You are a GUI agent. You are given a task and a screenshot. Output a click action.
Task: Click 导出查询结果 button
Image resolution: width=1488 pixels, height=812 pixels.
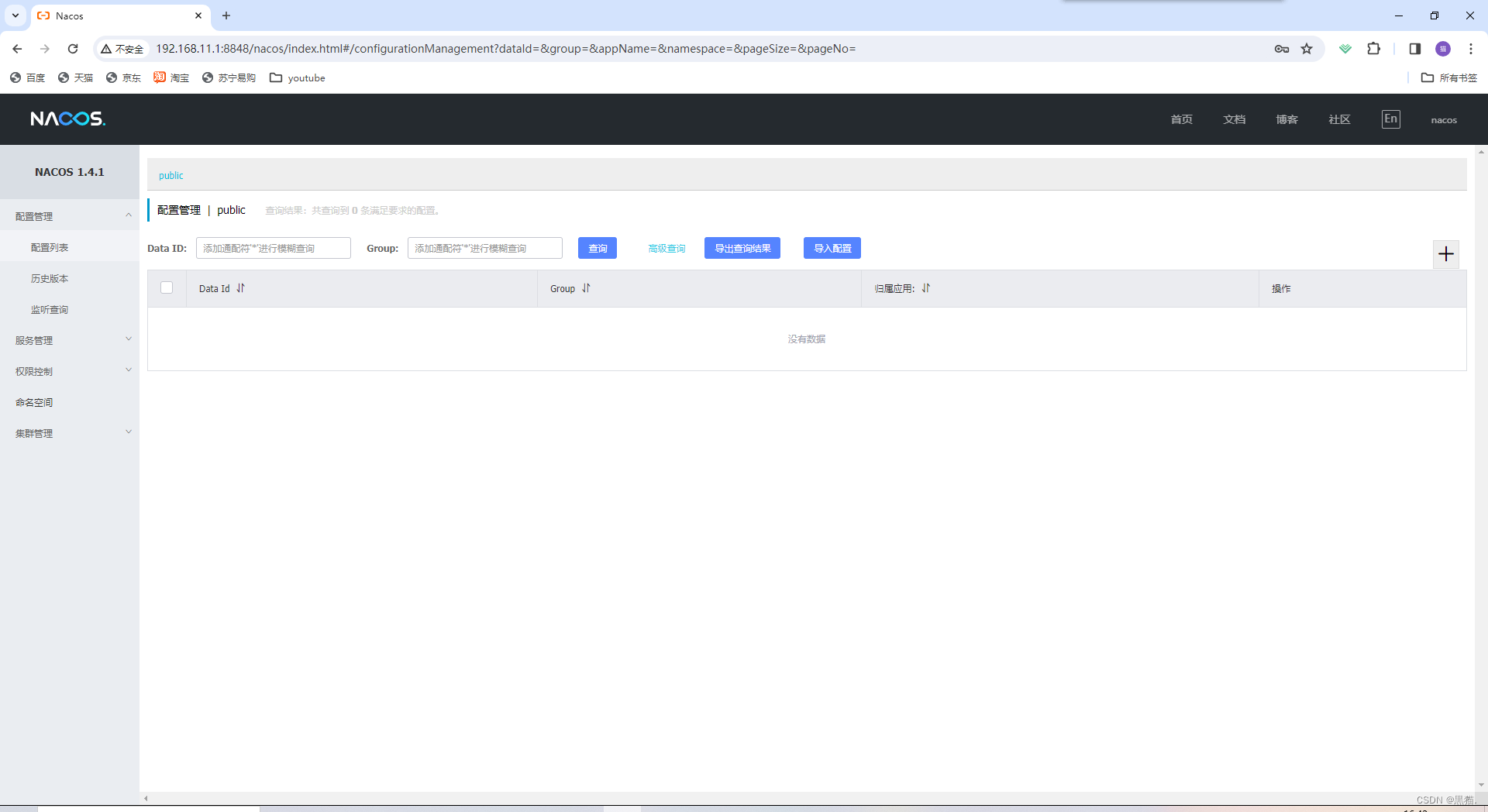click(742, 248)
